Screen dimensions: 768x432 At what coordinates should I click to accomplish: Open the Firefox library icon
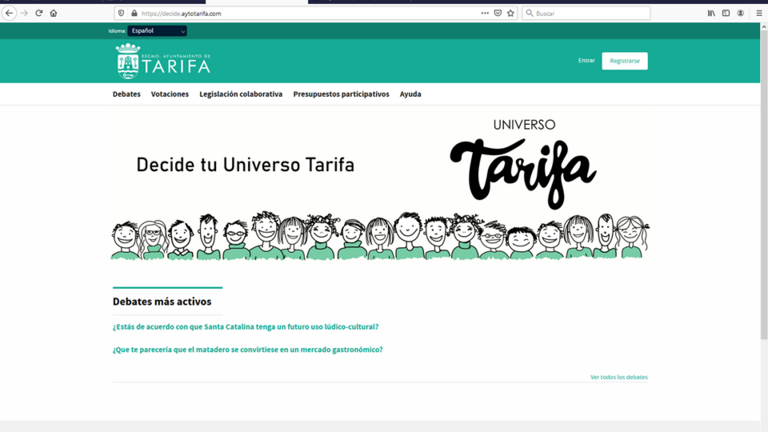711,13
